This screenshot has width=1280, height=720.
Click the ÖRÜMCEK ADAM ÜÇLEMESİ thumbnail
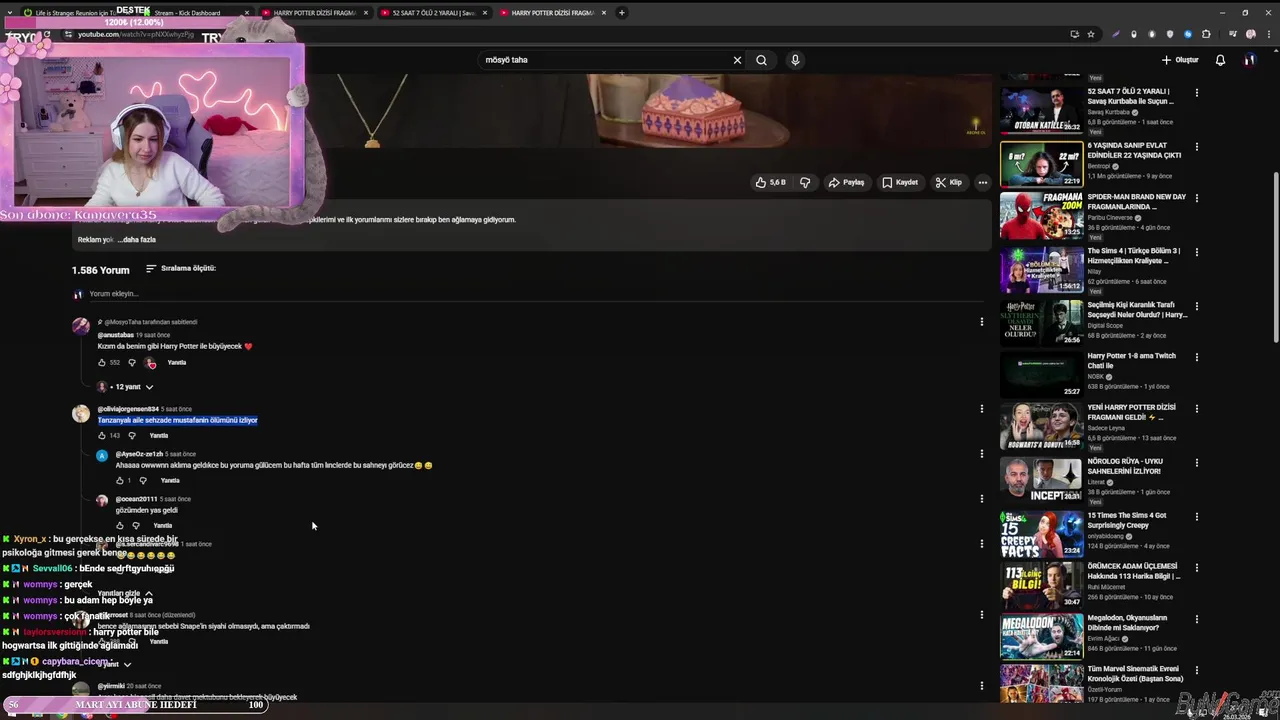pos(1041,584)
